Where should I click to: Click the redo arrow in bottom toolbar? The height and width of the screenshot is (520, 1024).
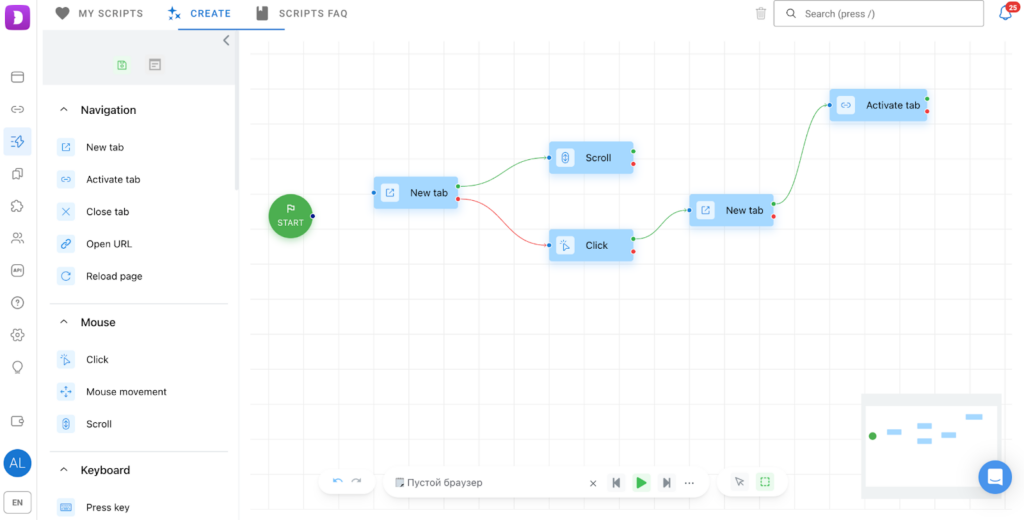point(356,482)
